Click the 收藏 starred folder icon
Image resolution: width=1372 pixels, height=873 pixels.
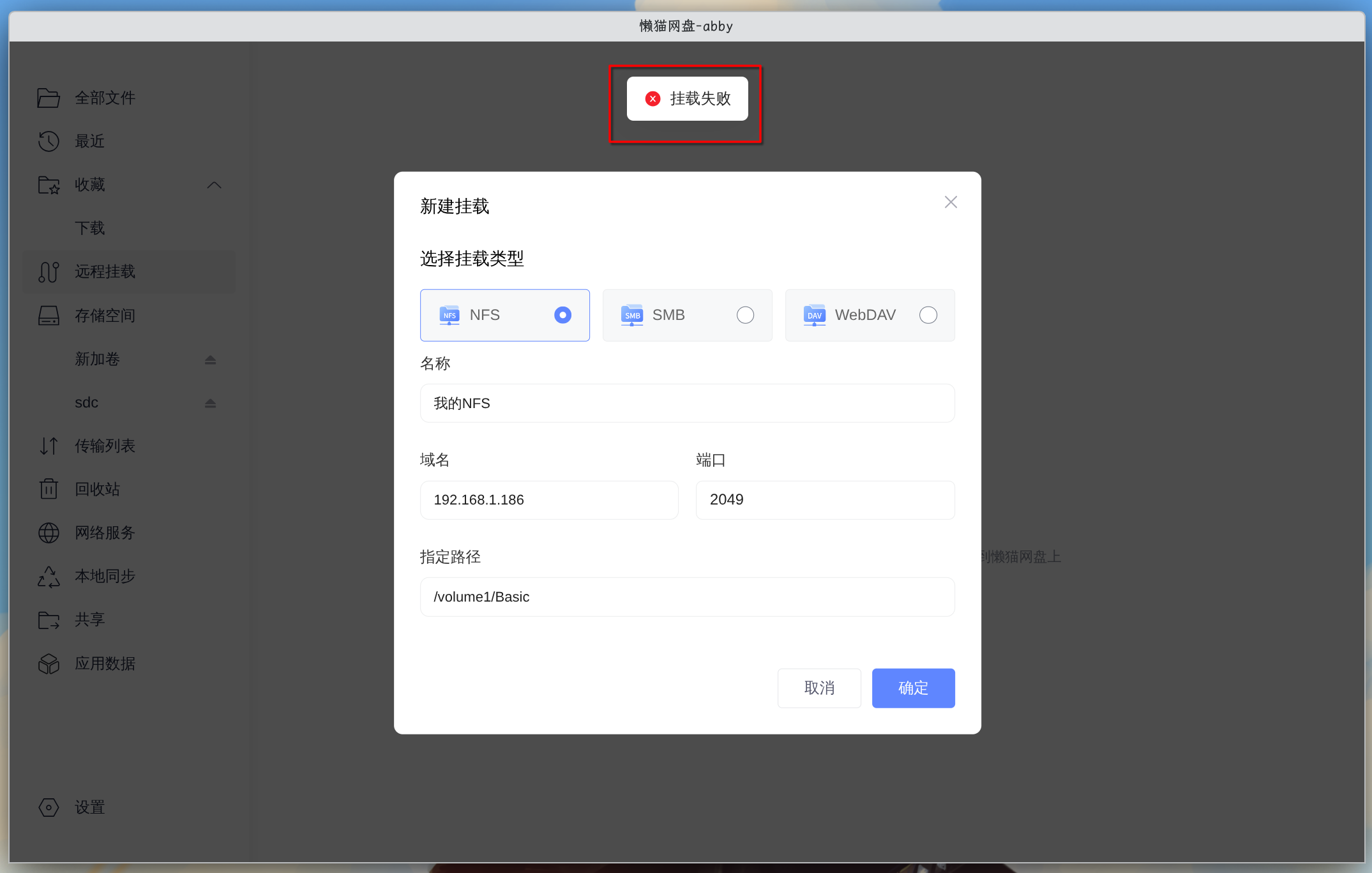click(49, 185)
